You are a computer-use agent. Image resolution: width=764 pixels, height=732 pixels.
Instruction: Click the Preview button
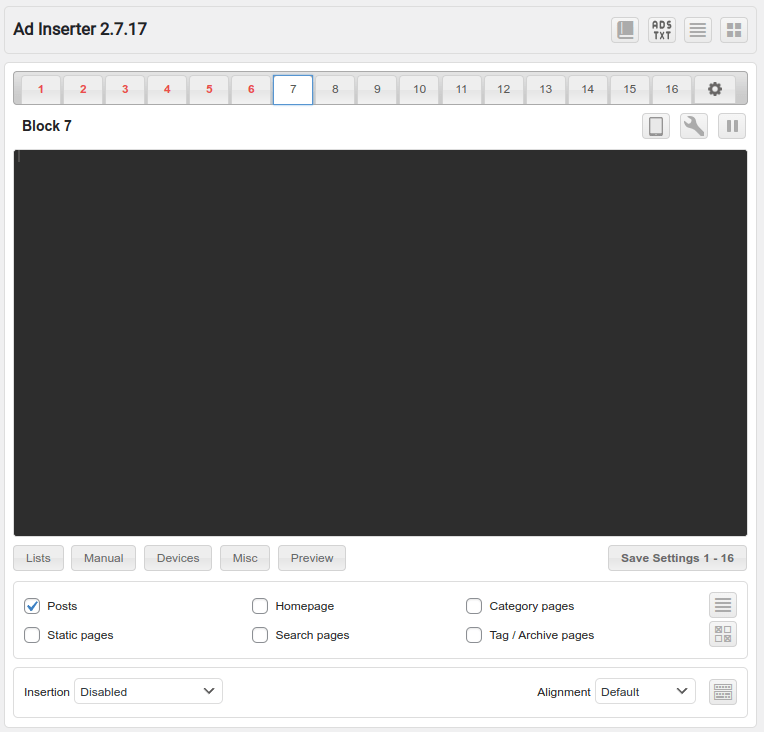click(312, 558)
